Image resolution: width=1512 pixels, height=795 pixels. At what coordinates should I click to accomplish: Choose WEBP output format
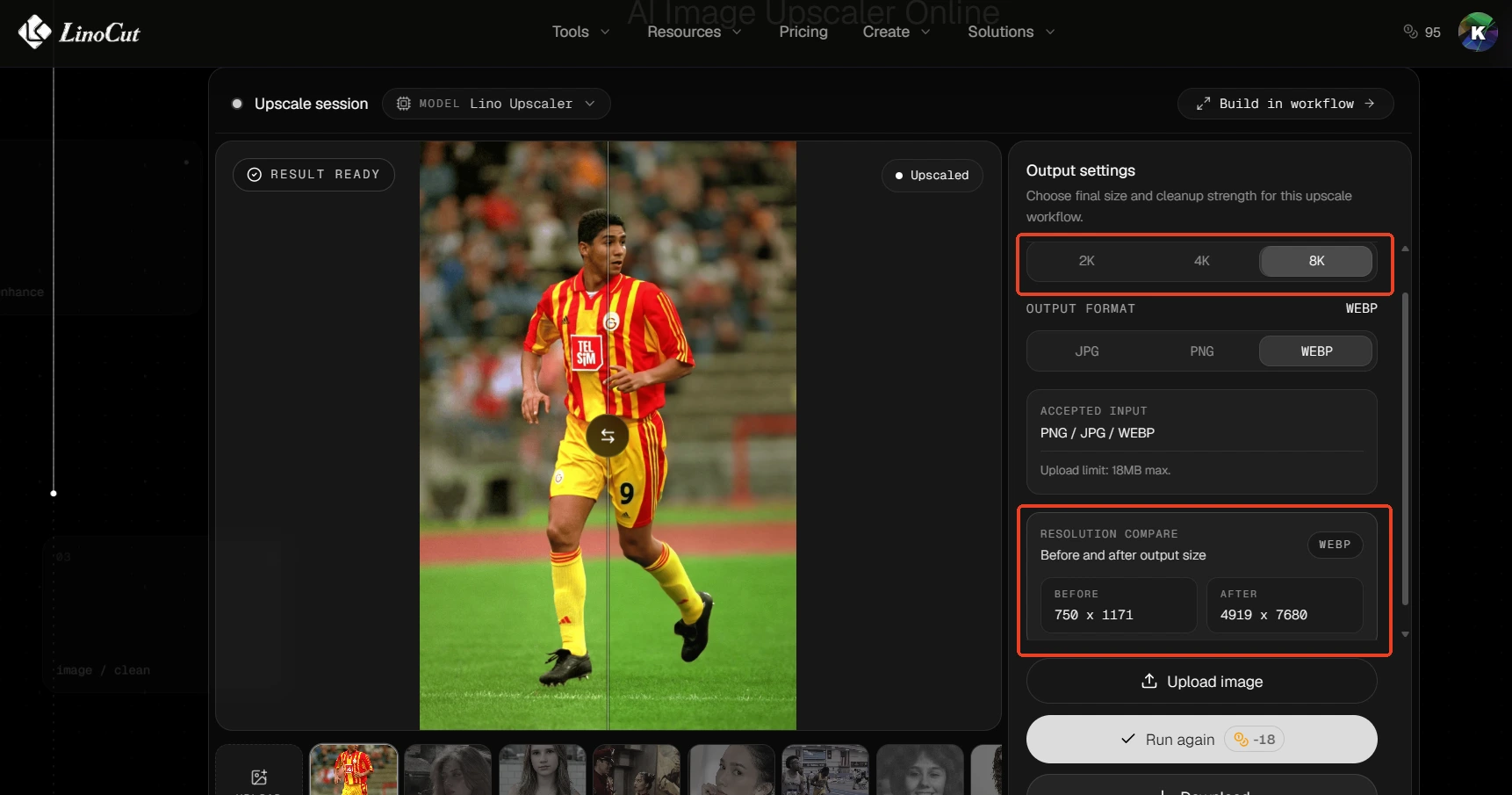point(1316,351)
